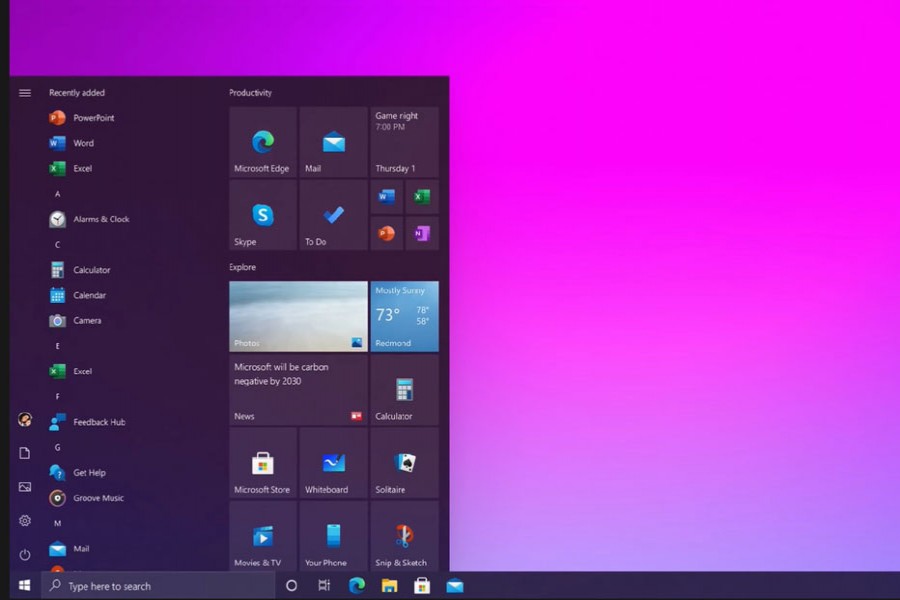The width and height of the screenshot is (900, 600).
Task: Open the Microsoft Edge tile
Action: [263, 142]
